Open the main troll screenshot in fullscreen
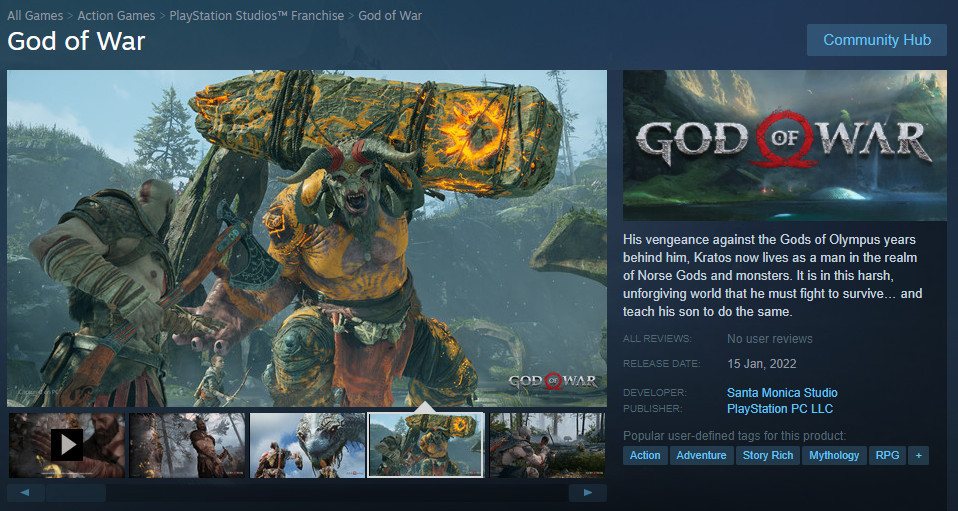The image size is (958, 511). click(x=307, y=238)
